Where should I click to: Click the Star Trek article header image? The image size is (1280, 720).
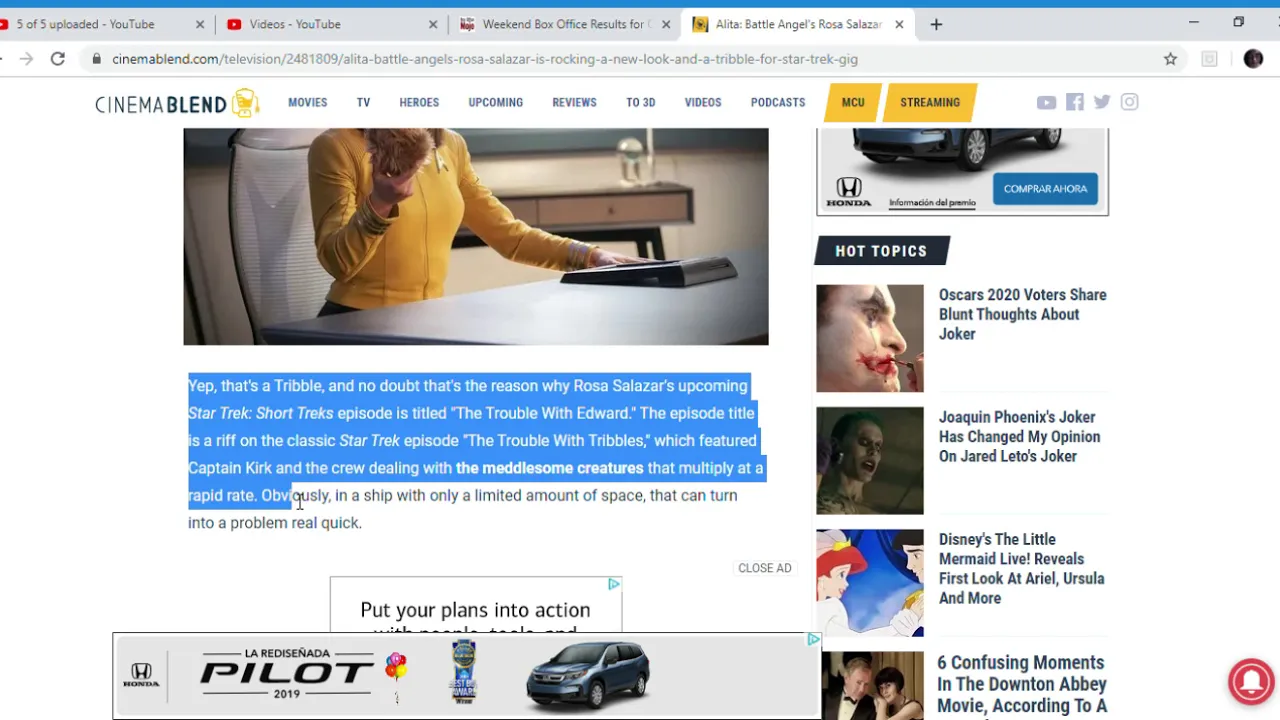476,236
